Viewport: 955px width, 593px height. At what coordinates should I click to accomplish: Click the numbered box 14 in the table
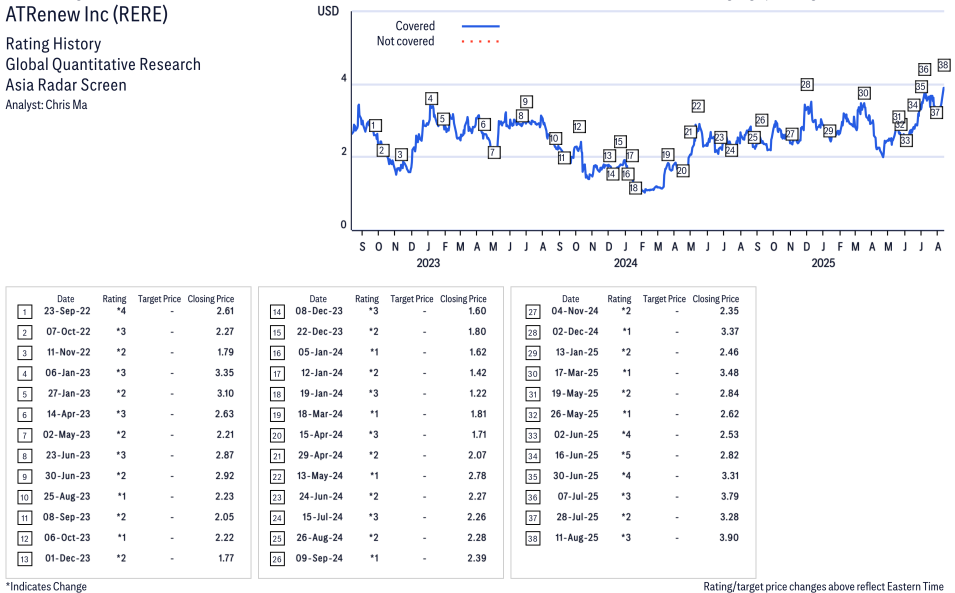pos(277,312)
